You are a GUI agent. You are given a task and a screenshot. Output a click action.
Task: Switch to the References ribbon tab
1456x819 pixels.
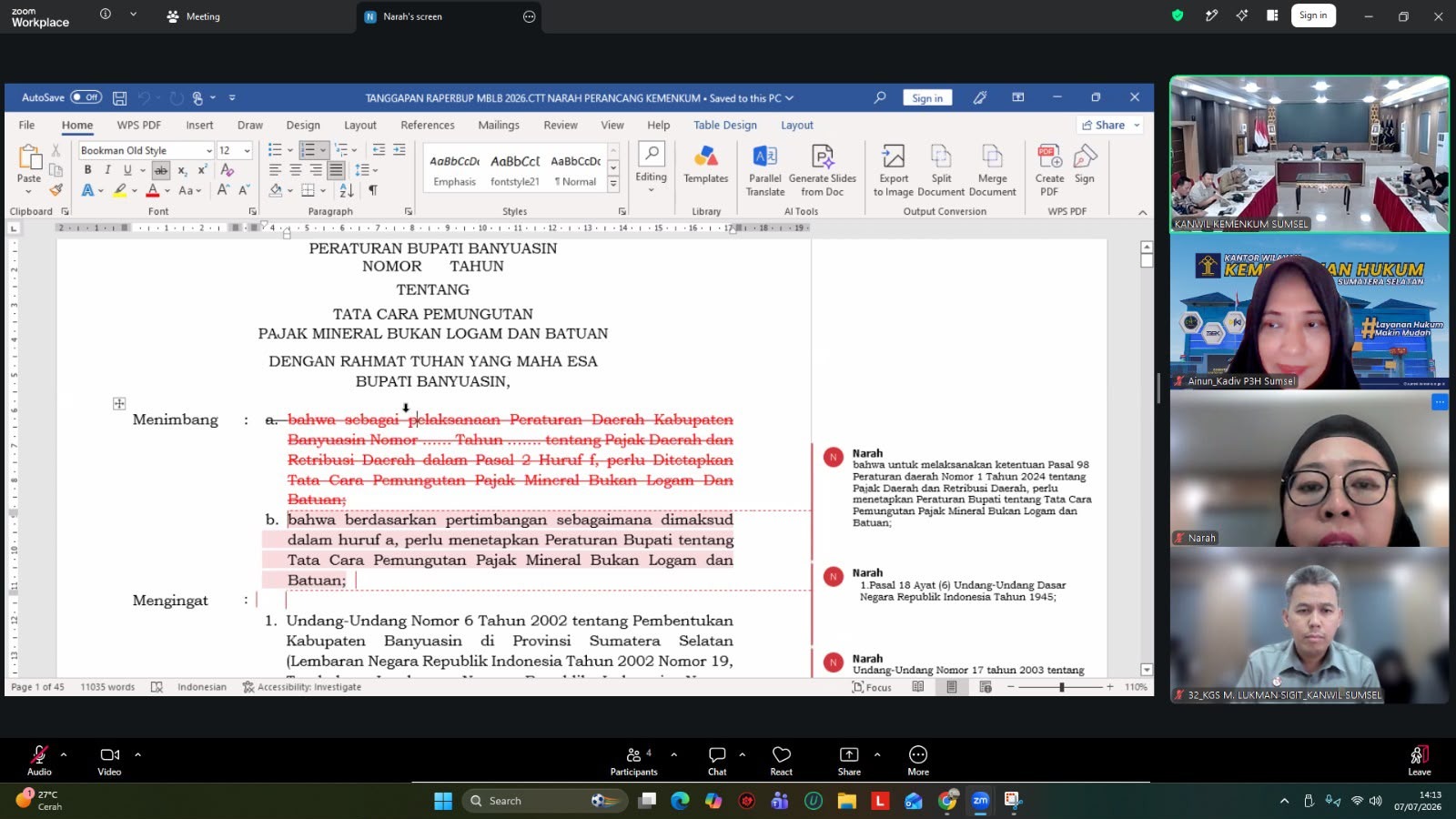[x=427, y=126]
